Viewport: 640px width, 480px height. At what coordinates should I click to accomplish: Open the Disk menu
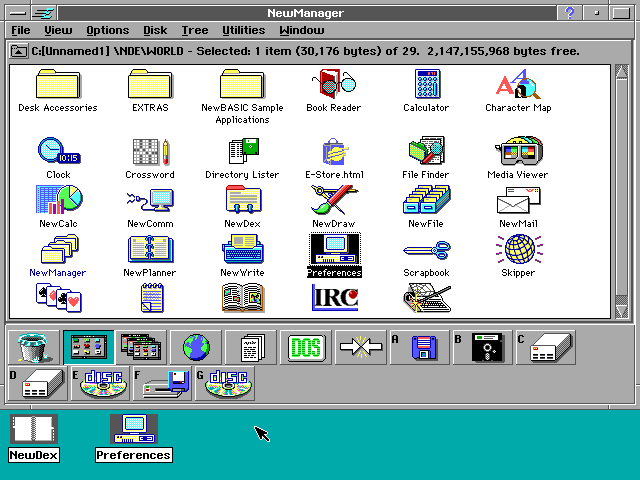(x=155, y=31)
